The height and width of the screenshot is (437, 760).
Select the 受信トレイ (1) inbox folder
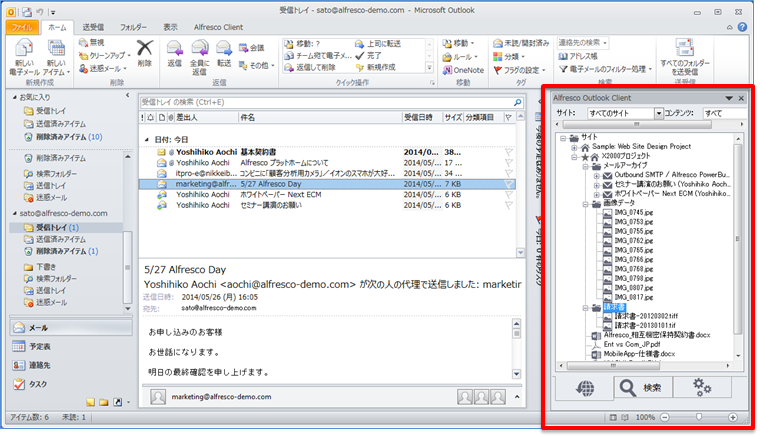[x=66, y=227]
